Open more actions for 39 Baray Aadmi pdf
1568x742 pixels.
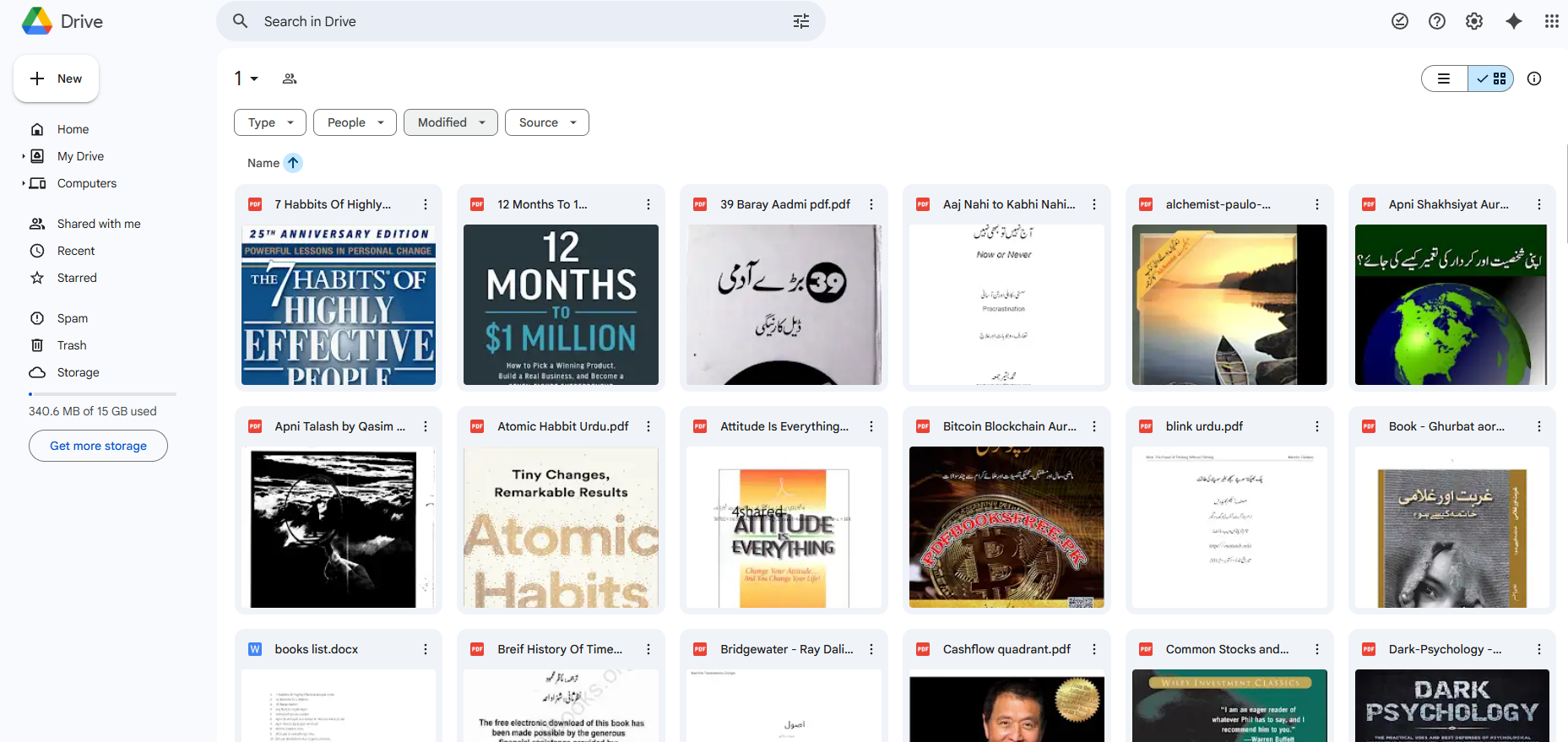coord(871,204)
